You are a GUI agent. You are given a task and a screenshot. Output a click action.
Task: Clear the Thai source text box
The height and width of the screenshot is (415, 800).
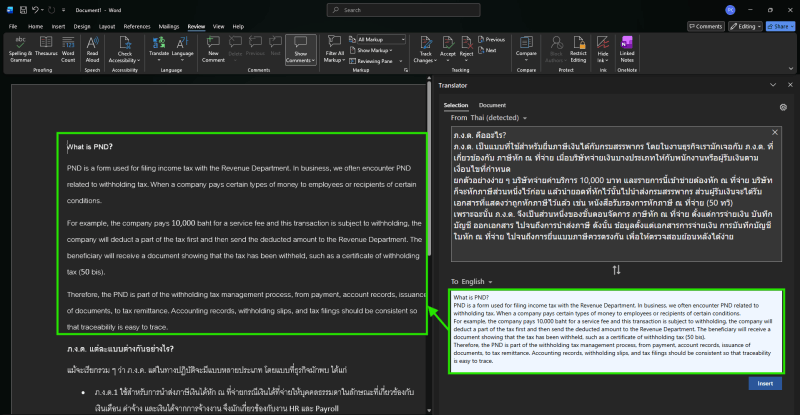774,133
